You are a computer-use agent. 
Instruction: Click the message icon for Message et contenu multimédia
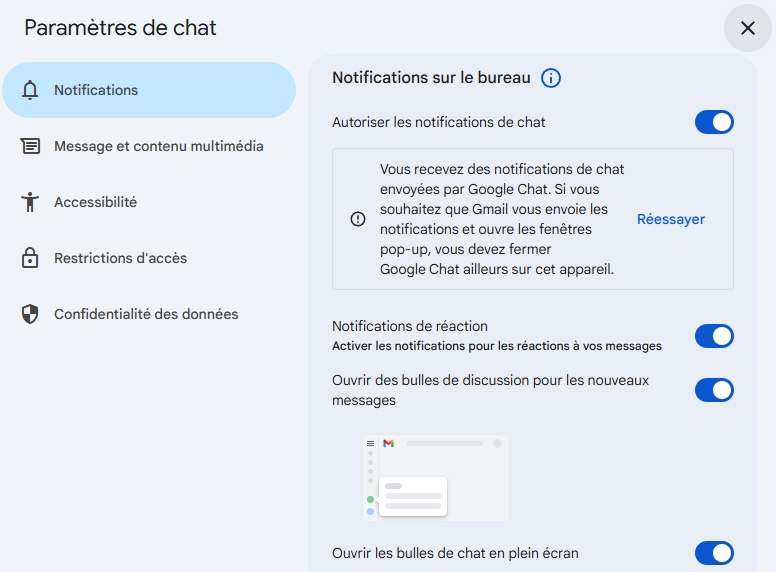pyautogui.click(x=30, y=146)
